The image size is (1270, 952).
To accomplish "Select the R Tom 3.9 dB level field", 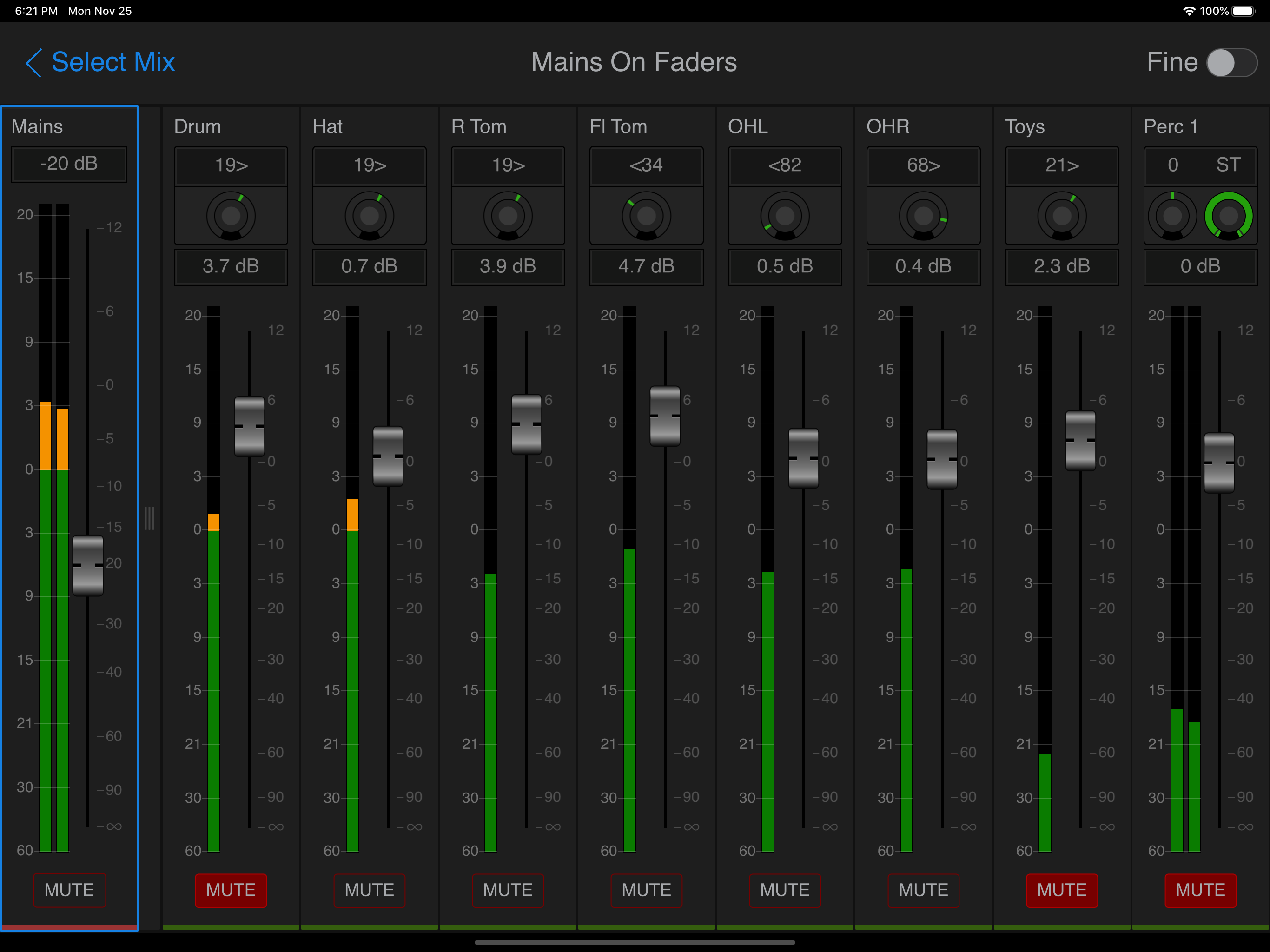I will (508, 266).
